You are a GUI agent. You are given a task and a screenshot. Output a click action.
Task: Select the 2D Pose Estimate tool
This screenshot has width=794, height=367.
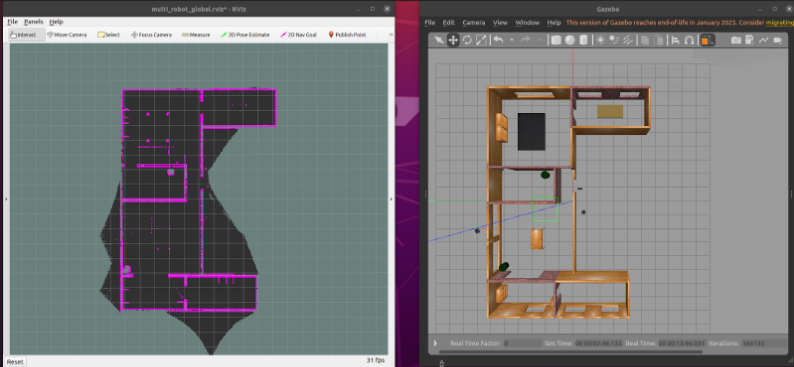point(246,35)
